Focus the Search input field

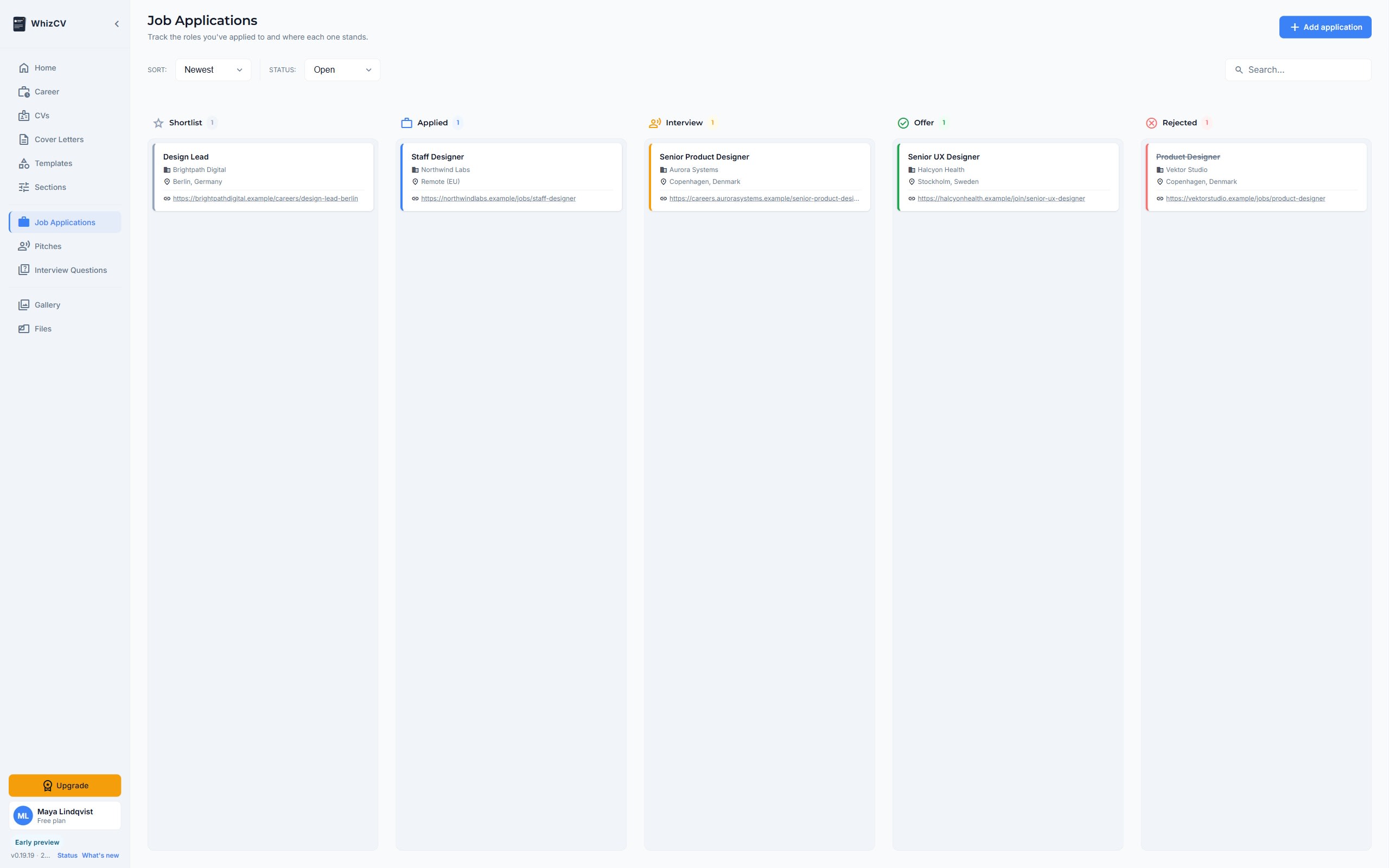click(x=1298, y=70)
